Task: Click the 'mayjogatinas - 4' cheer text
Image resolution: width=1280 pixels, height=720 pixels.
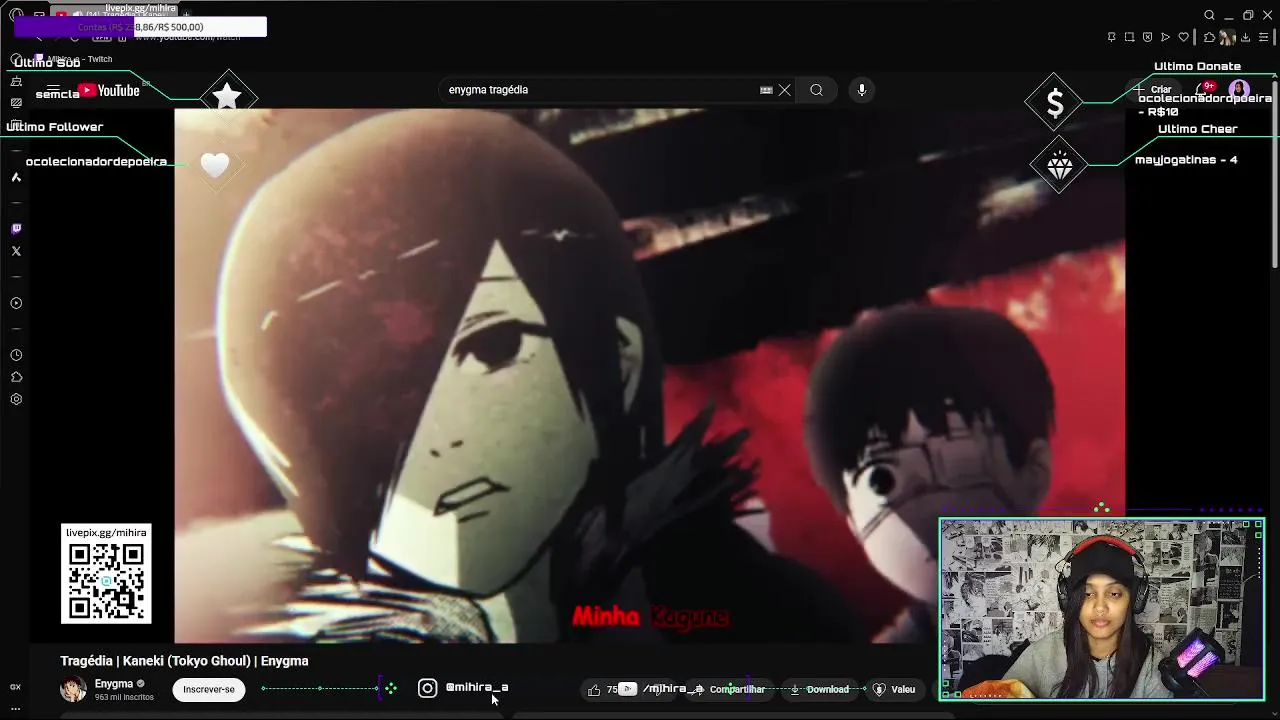Action: click(1186, 160)
